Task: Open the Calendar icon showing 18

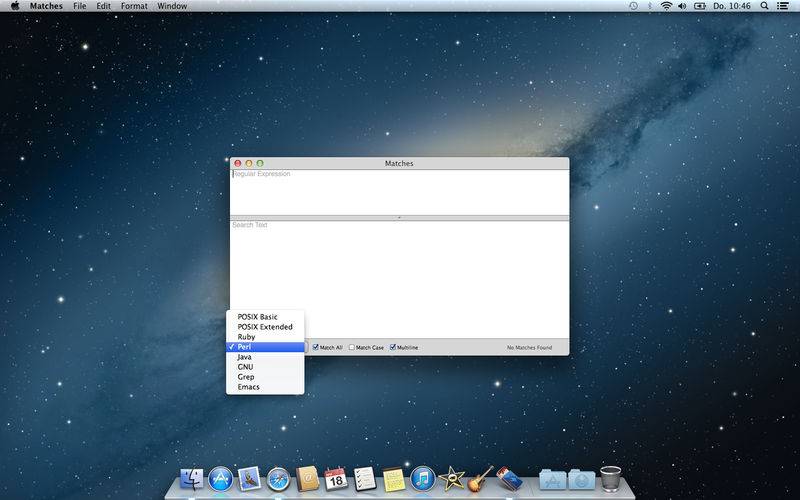Action: pos(336,480)
